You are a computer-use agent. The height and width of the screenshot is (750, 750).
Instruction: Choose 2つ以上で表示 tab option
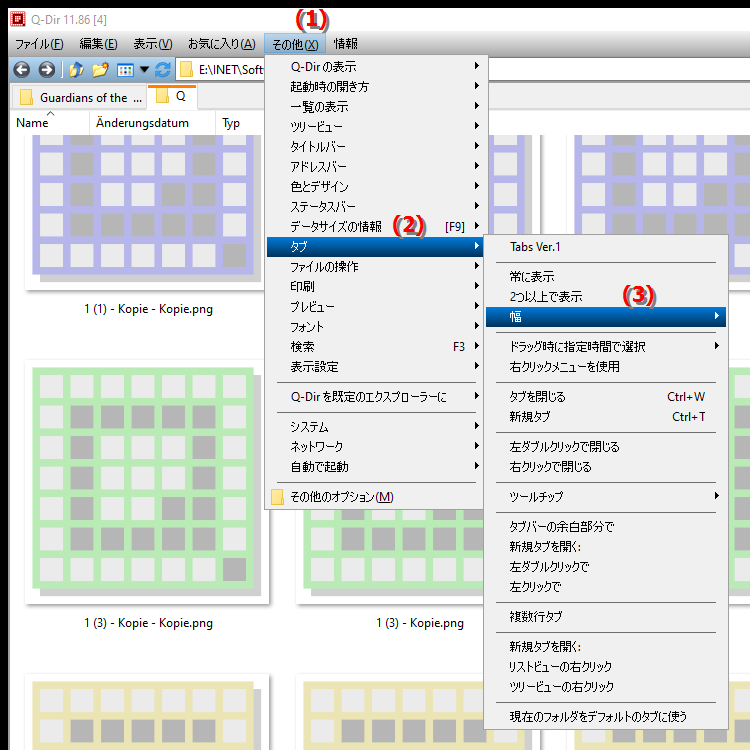(606, 297)
